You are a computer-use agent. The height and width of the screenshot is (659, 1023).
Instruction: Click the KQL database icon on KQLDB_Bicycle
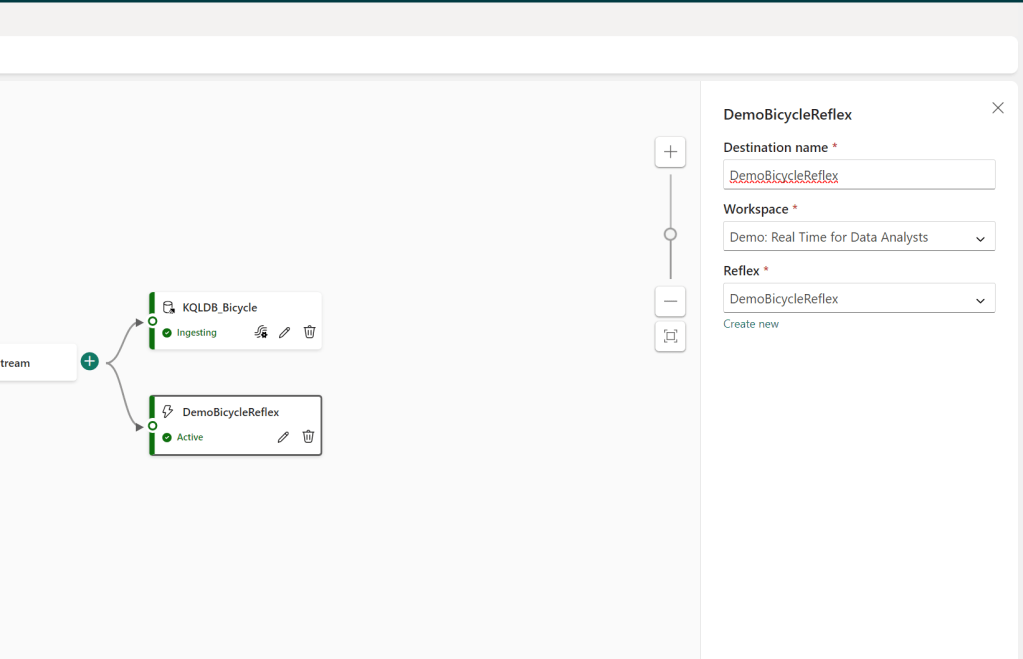(168, 308)
